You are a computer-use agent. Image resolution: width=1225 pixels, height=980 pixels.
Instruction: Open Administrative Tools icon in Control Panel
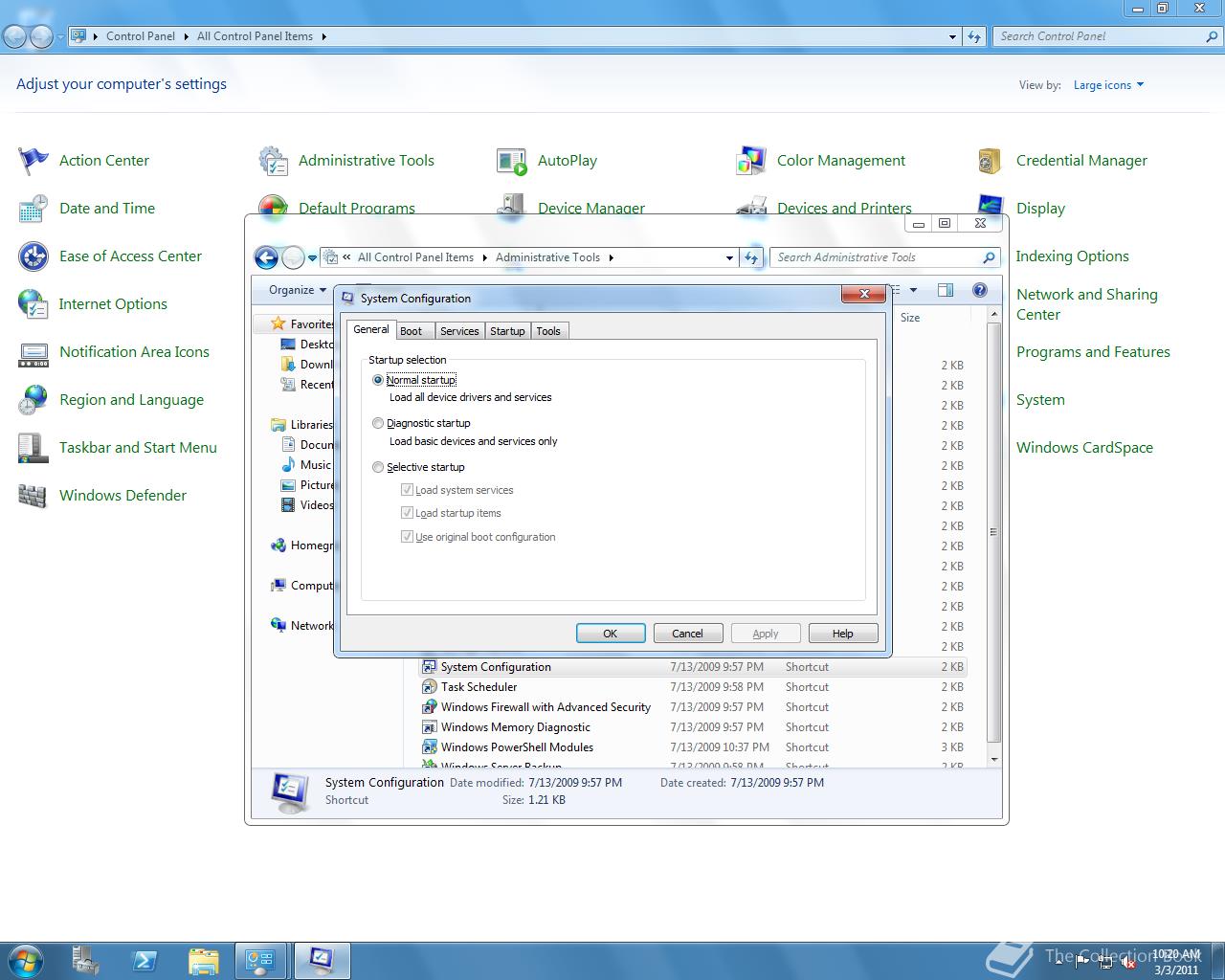273,161
